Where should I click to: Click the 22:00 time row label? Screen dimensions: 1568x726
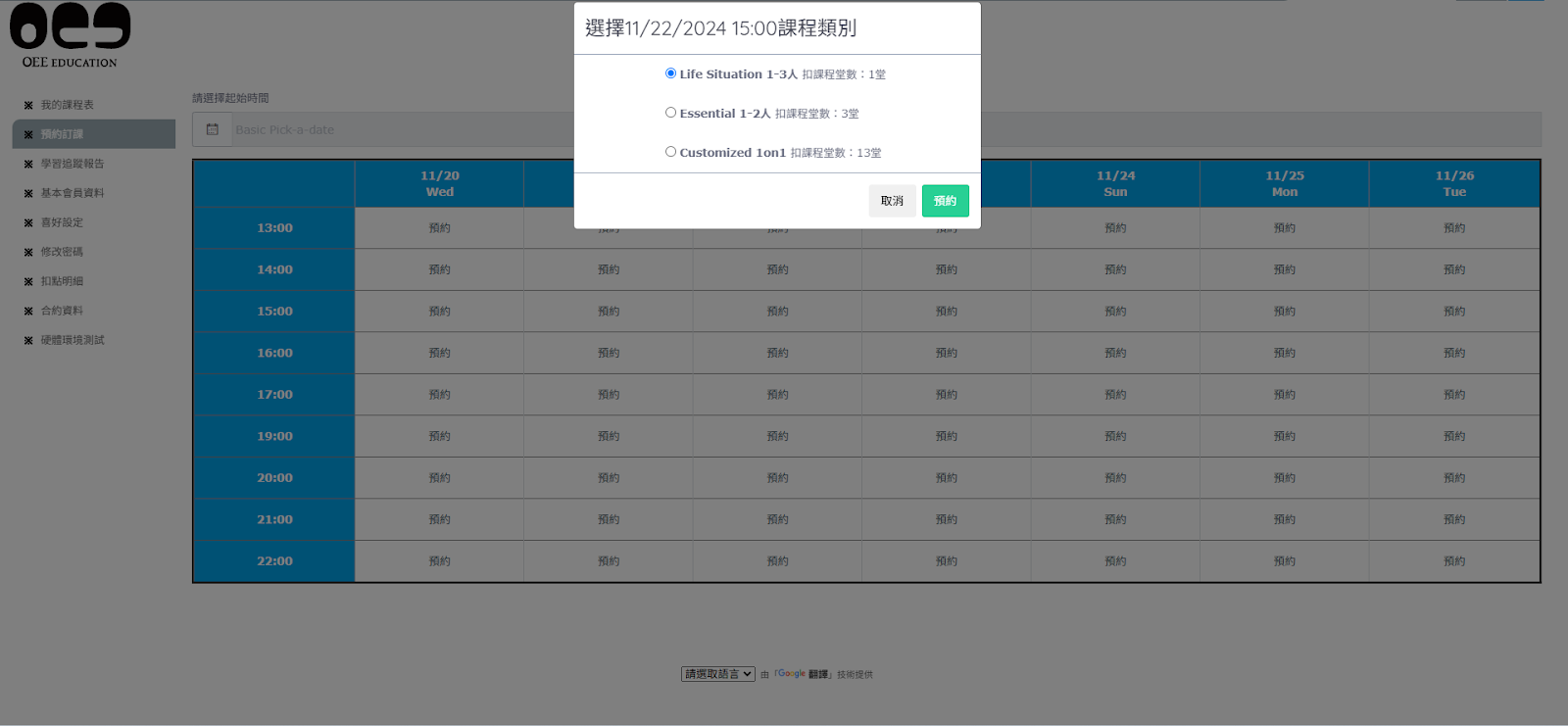point(274,560)
